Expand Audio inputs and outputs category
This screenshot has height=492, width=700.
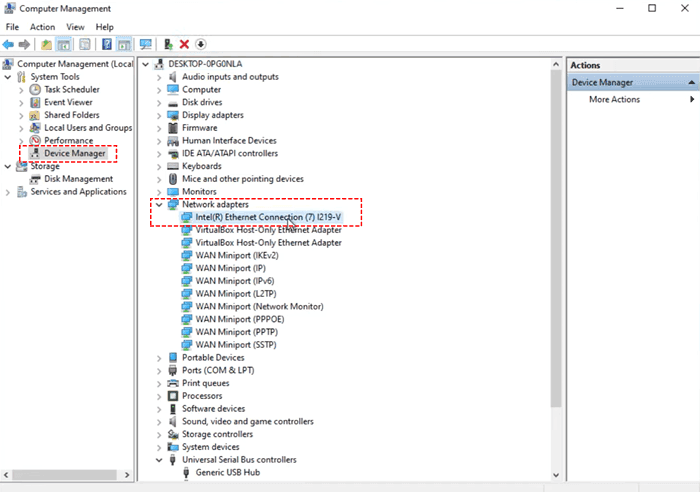(159, 77)
